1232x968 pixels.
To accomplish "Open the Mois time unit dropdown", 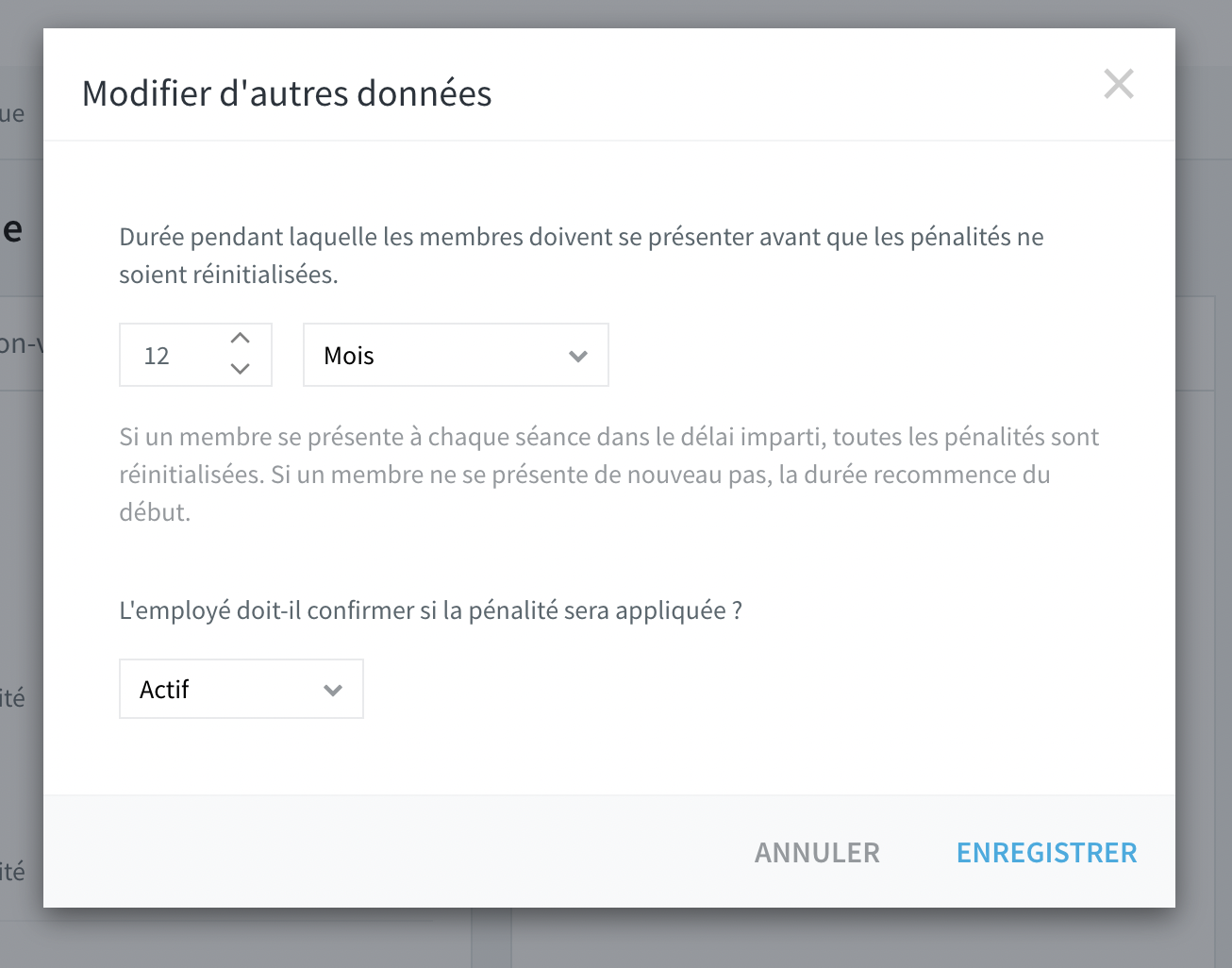I will coord(456,355).
